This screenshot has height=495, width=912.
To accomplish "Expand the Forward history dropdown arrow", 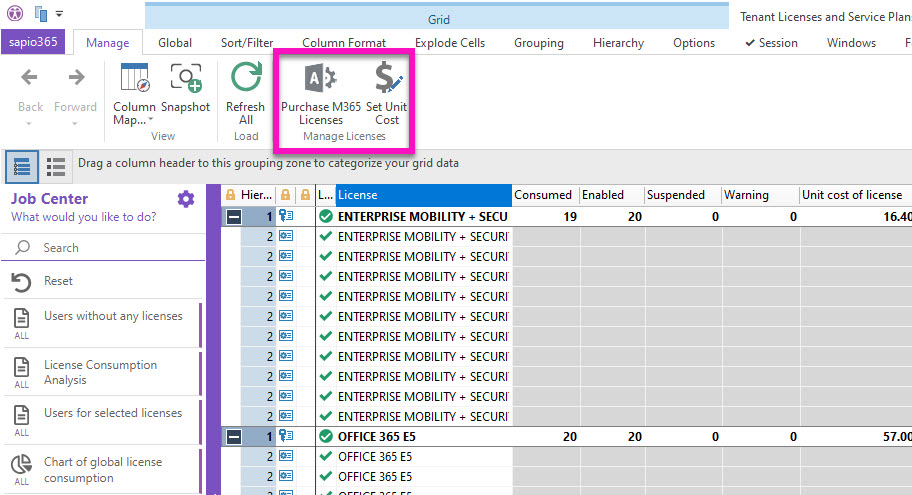I will (74, 123).
